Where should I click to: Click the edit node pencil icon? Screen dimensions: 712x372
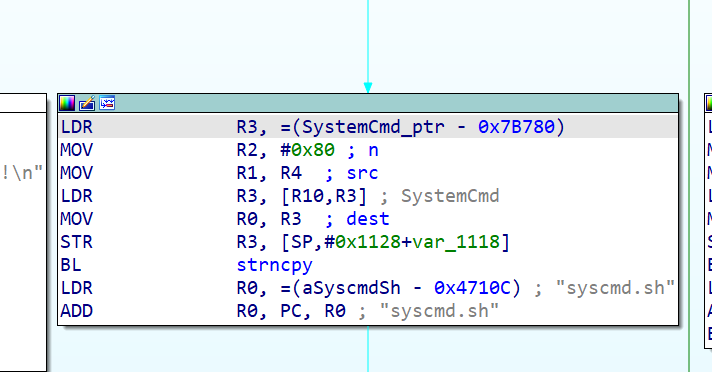click(87, 104)
